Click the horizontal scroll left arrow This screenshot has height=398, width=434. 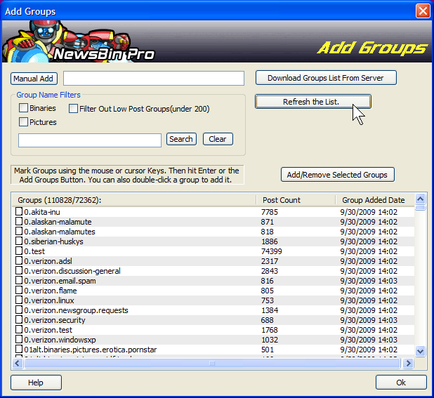tap(18, 363)
